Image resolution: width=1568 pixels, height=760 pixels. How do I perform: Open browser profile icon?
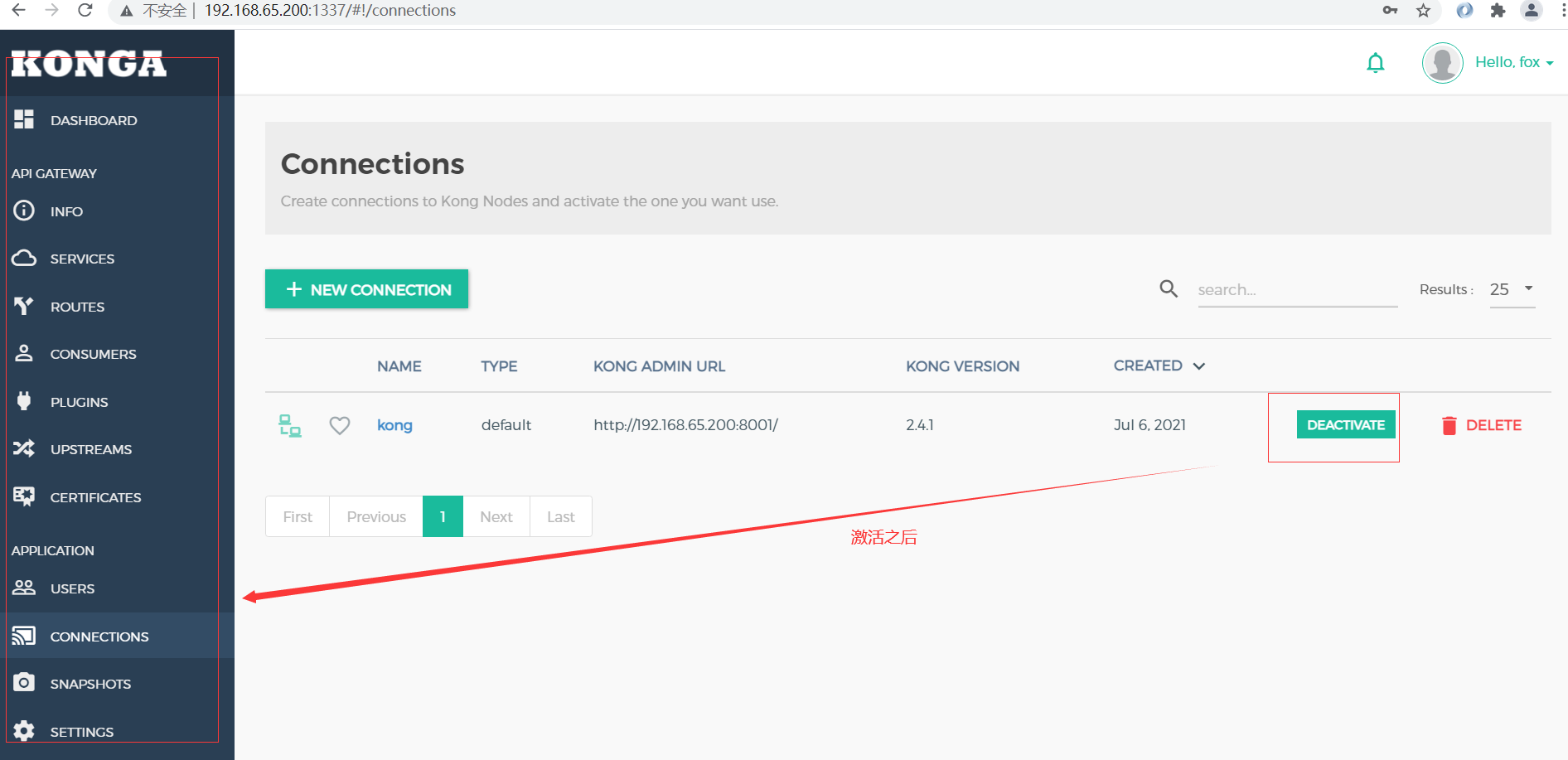click(1532, 10)
